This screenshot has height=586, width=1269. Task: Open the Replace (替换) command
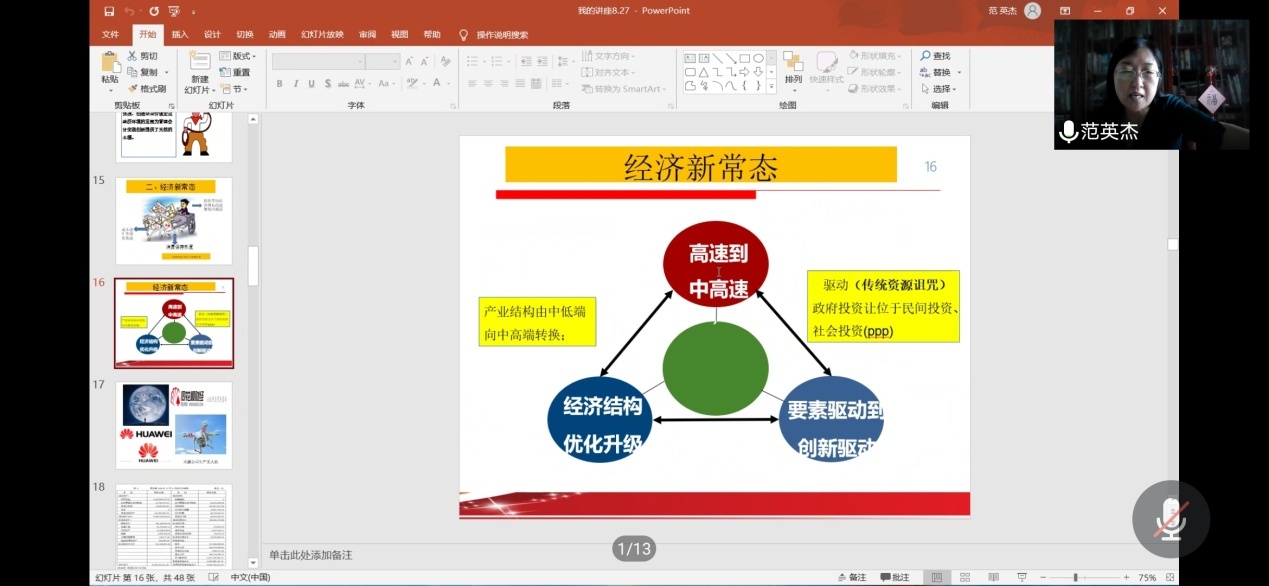tap(938, 72)
